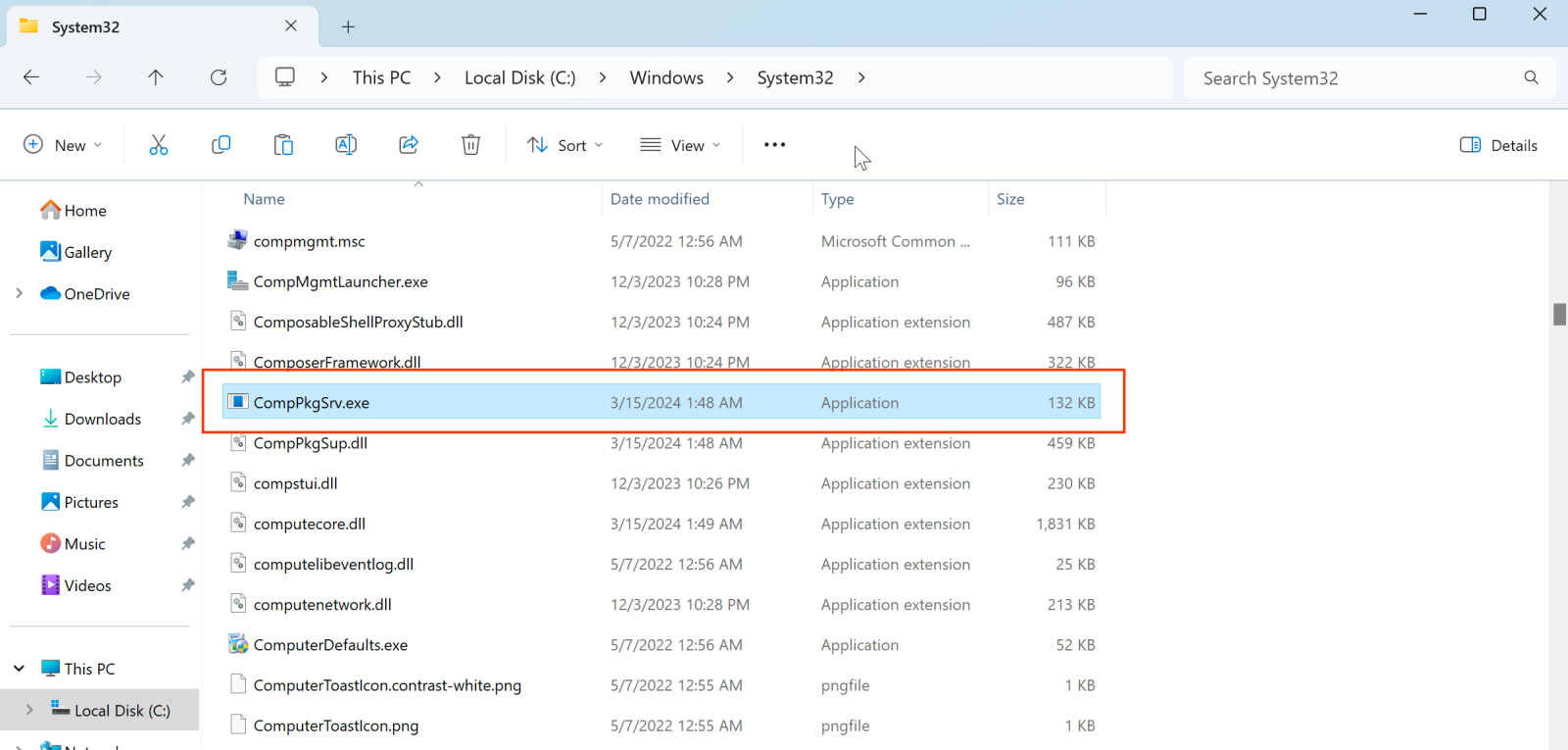Navigate back to previous folder
This screenshot has width=1568, height=750.
pyautogui.click(x=31, y=77)
